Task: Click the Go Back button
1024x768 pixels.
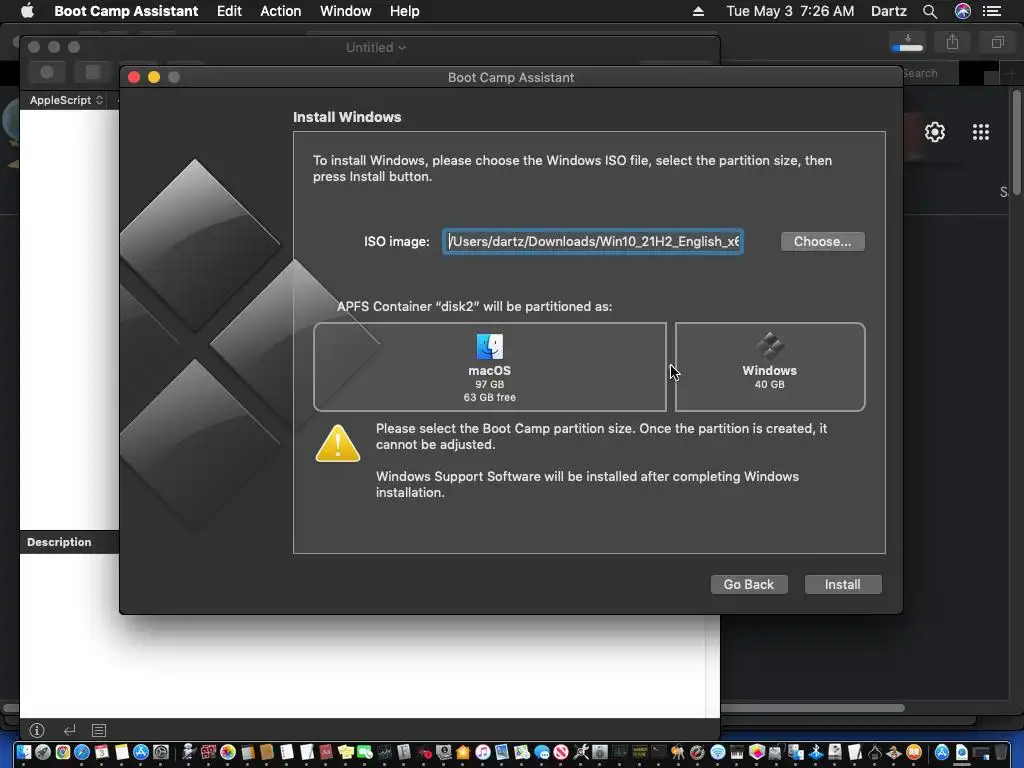Action: (749, 584)
